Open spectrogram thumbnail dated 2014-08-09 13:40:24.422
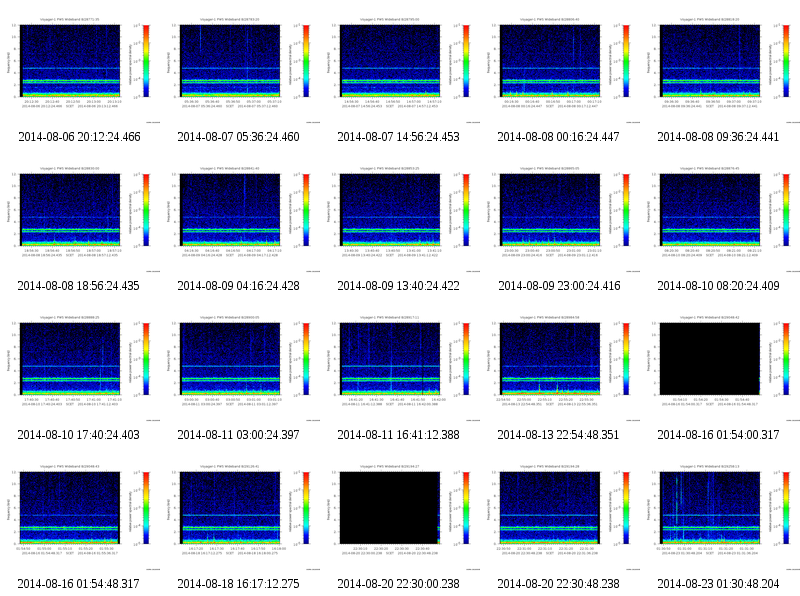This screenshot has height=596, width=800. click(400, 213)
